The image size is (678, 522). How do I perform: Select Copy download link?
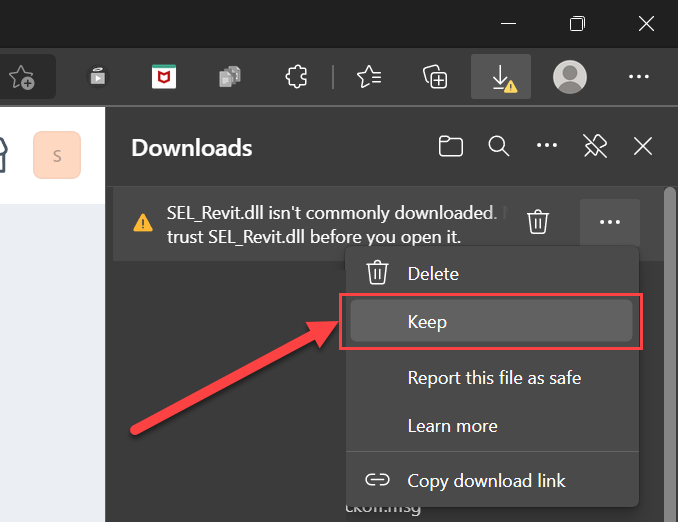point(492,480)
